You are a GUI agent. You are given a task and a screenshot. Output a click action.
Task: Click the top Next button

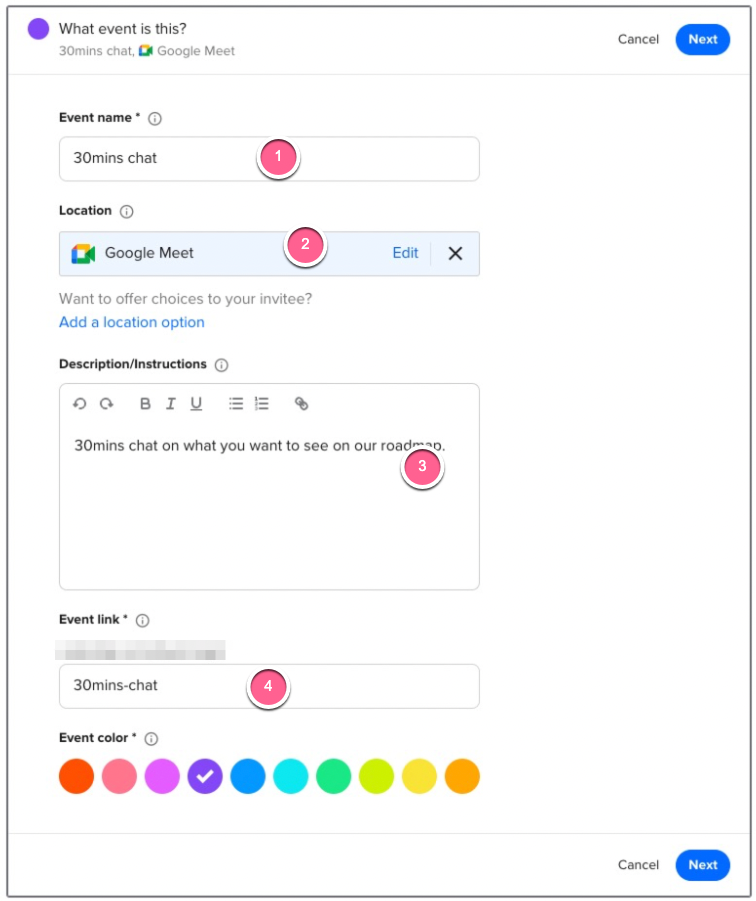(702, 39)
